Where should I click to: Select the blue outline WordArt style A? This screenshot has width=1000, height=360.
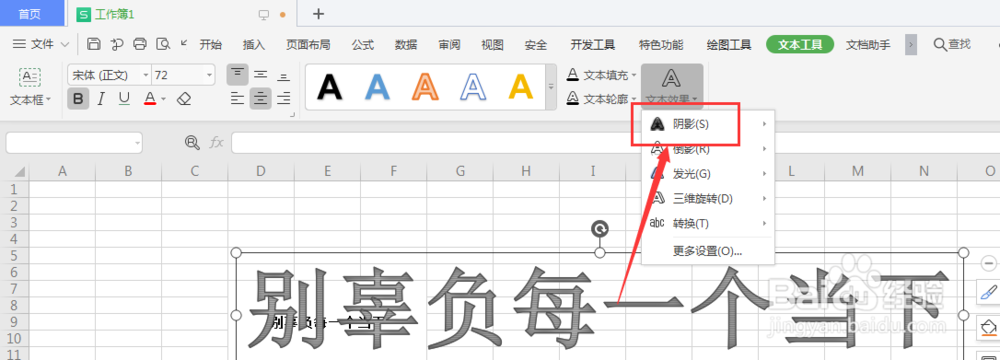tap(473, 87)
